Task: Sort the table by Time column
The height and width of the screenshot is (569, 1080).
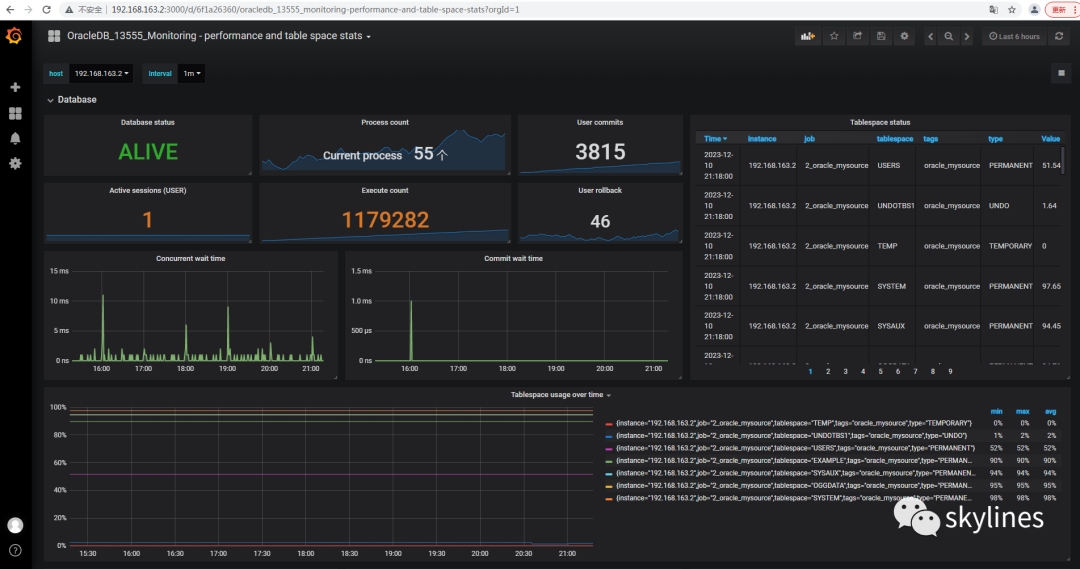Action: pyautogui.click(x=715, y=138)
